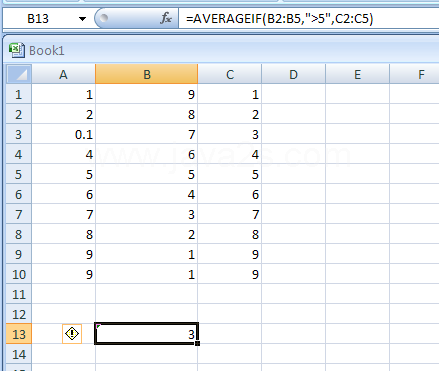Select row 2 header
This screenshot has width=439, height=371.
19,114
